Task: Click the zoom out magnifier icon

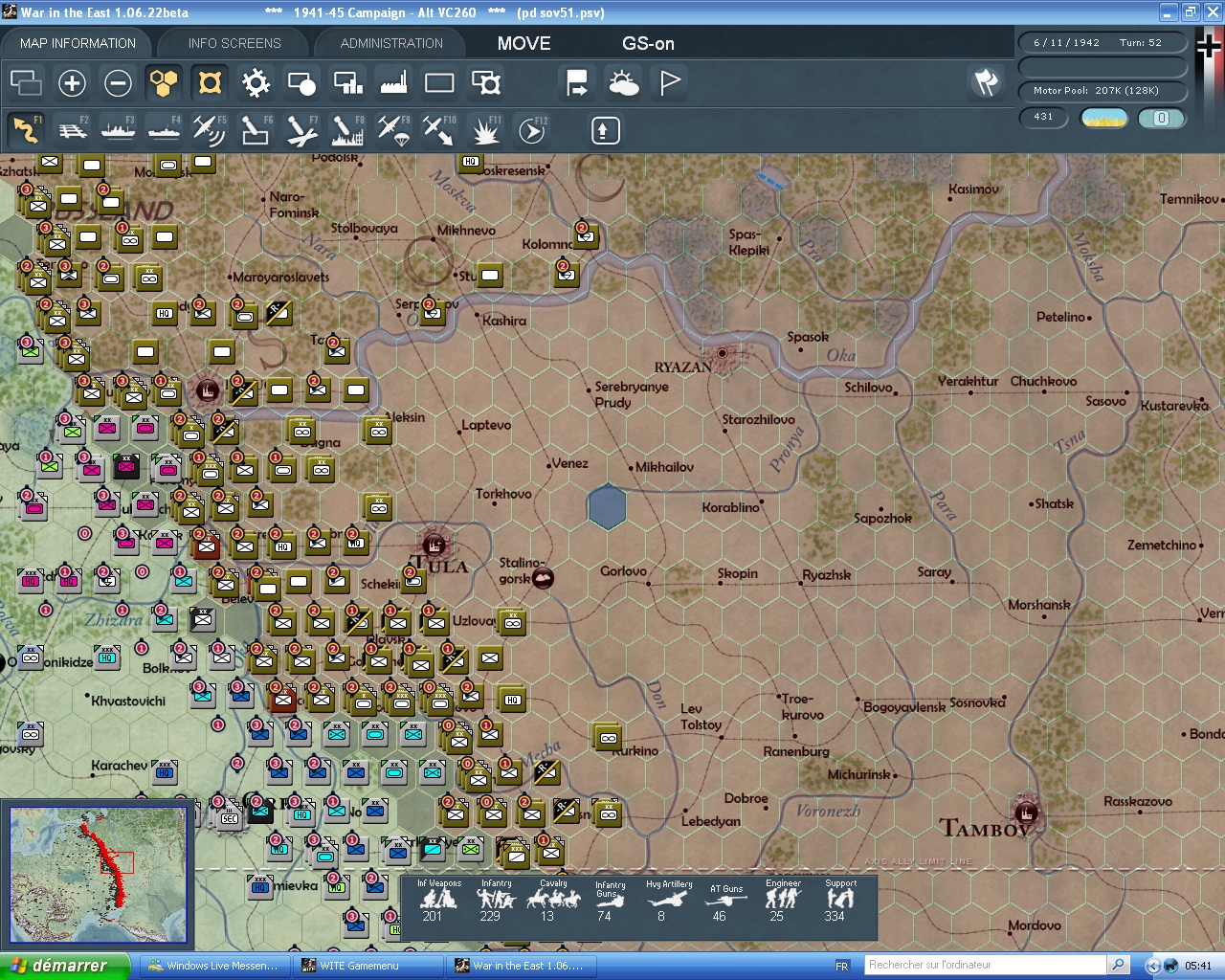Action: click(118, 83)
